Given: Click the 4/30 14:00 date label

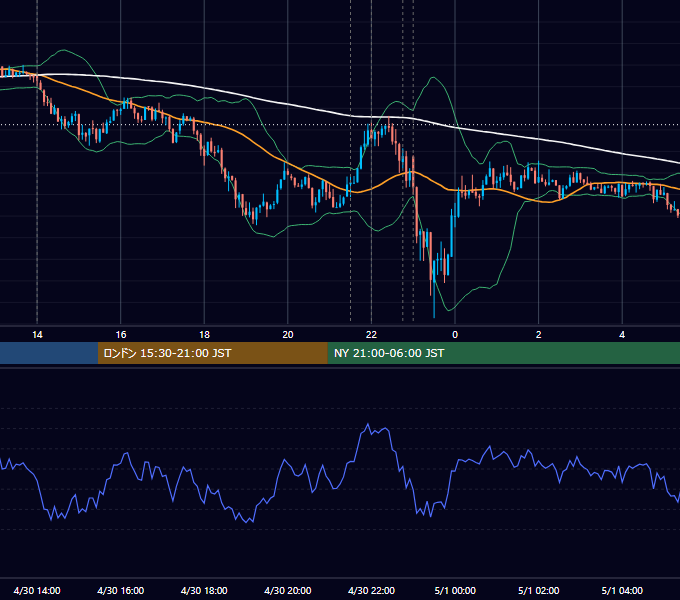Looking at the screenshot, I should click(x=37, y=590).
